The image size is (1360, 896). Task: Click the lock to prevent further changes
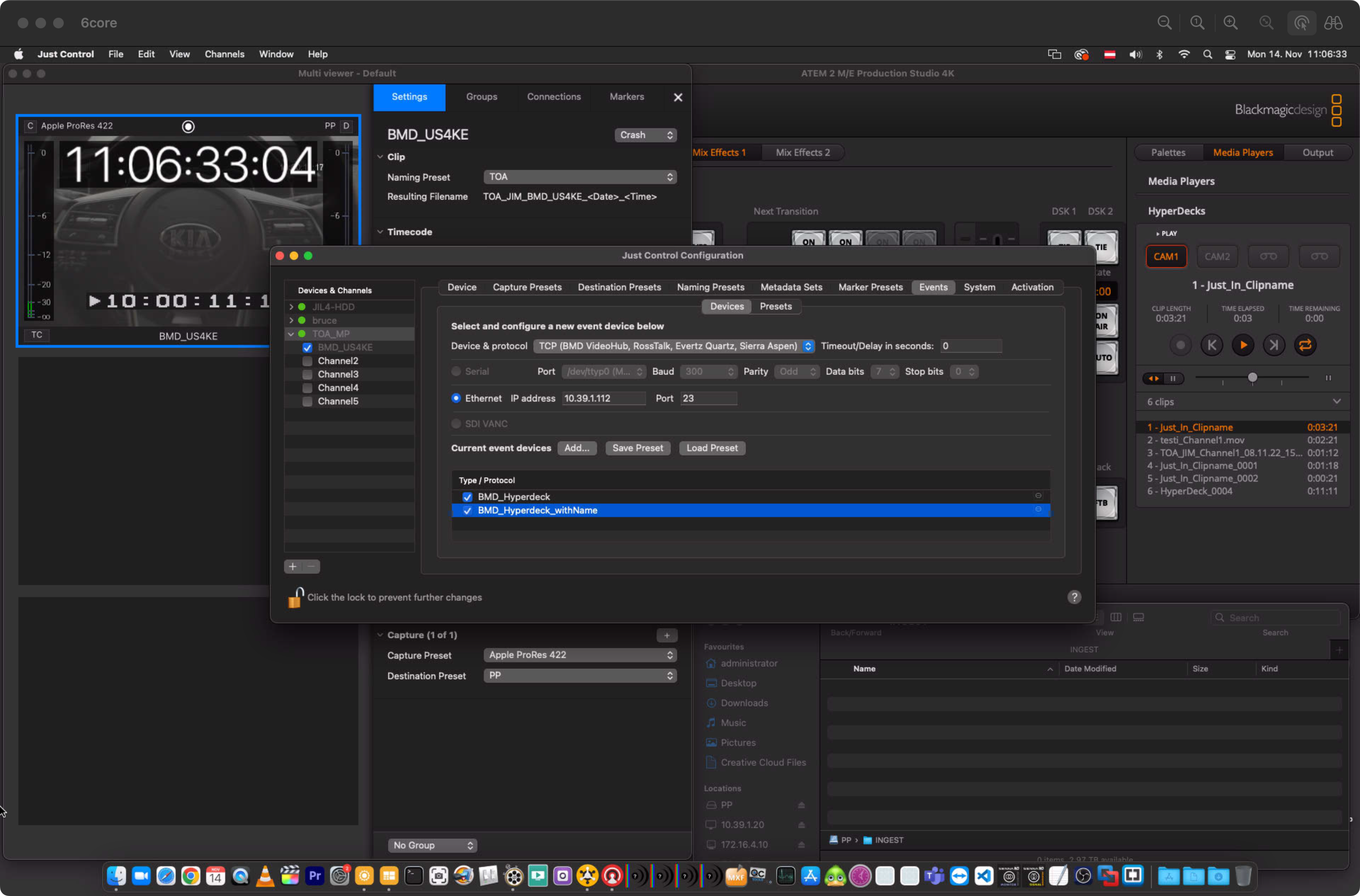click(x=295, y=597)
